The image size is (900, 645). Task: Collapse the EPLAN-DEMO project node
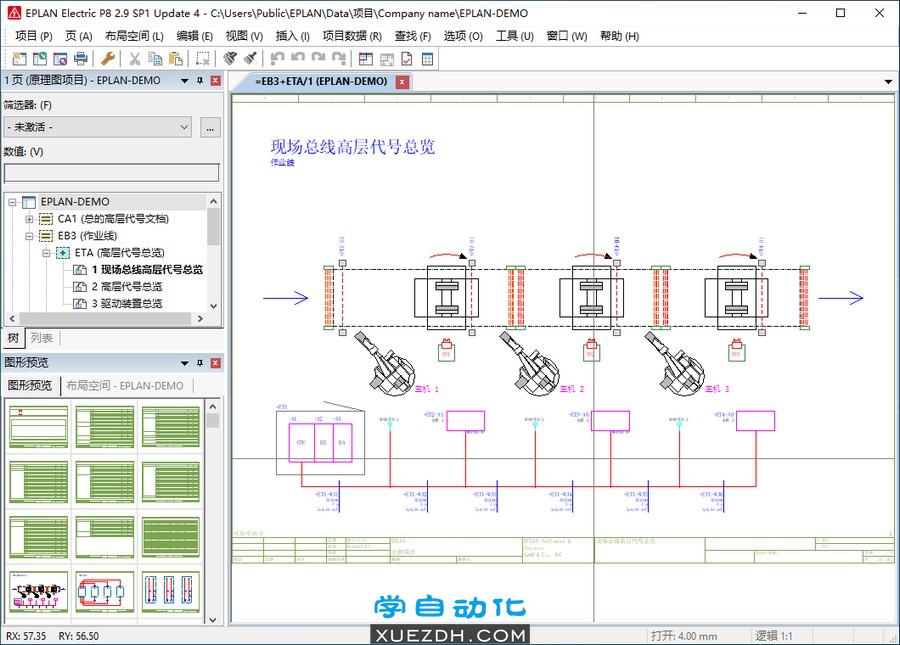tap(12, 202)
